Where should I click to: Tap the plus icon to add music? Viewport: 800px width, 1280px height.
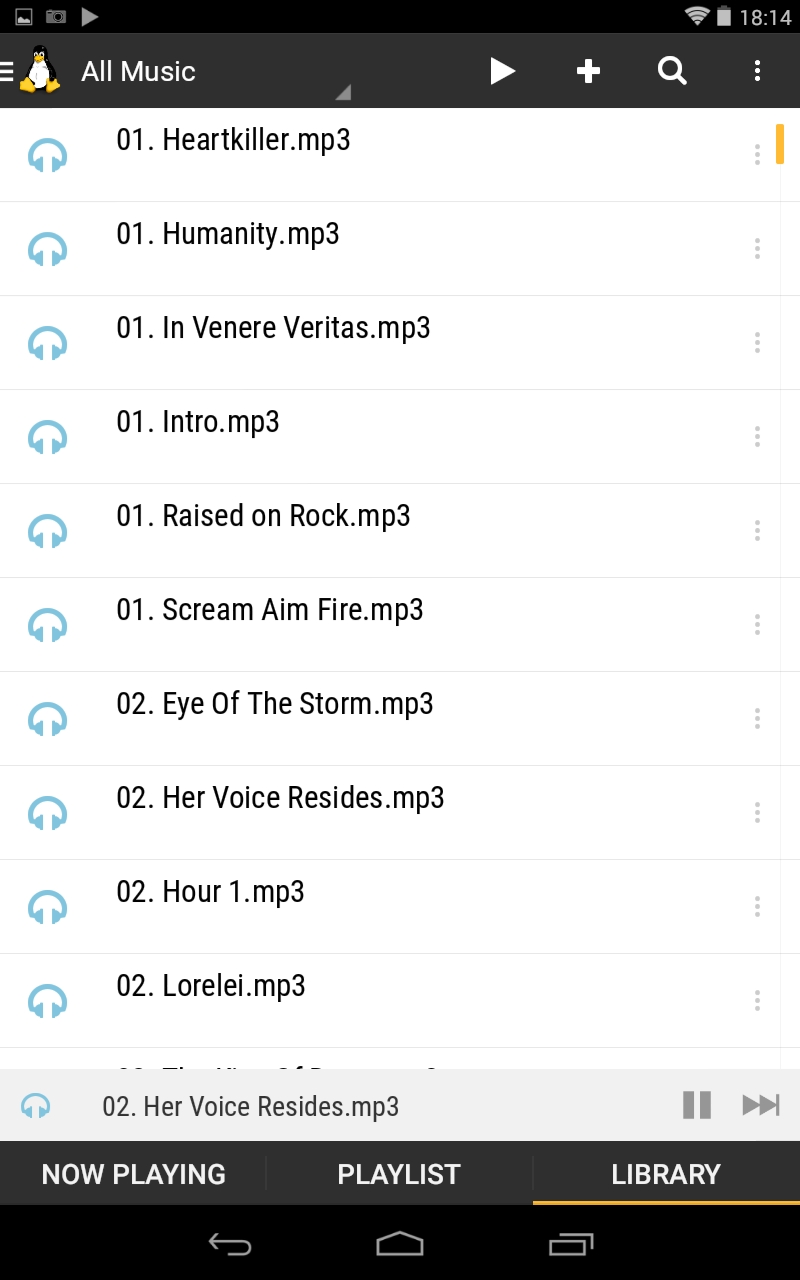[x=588, y=71]
